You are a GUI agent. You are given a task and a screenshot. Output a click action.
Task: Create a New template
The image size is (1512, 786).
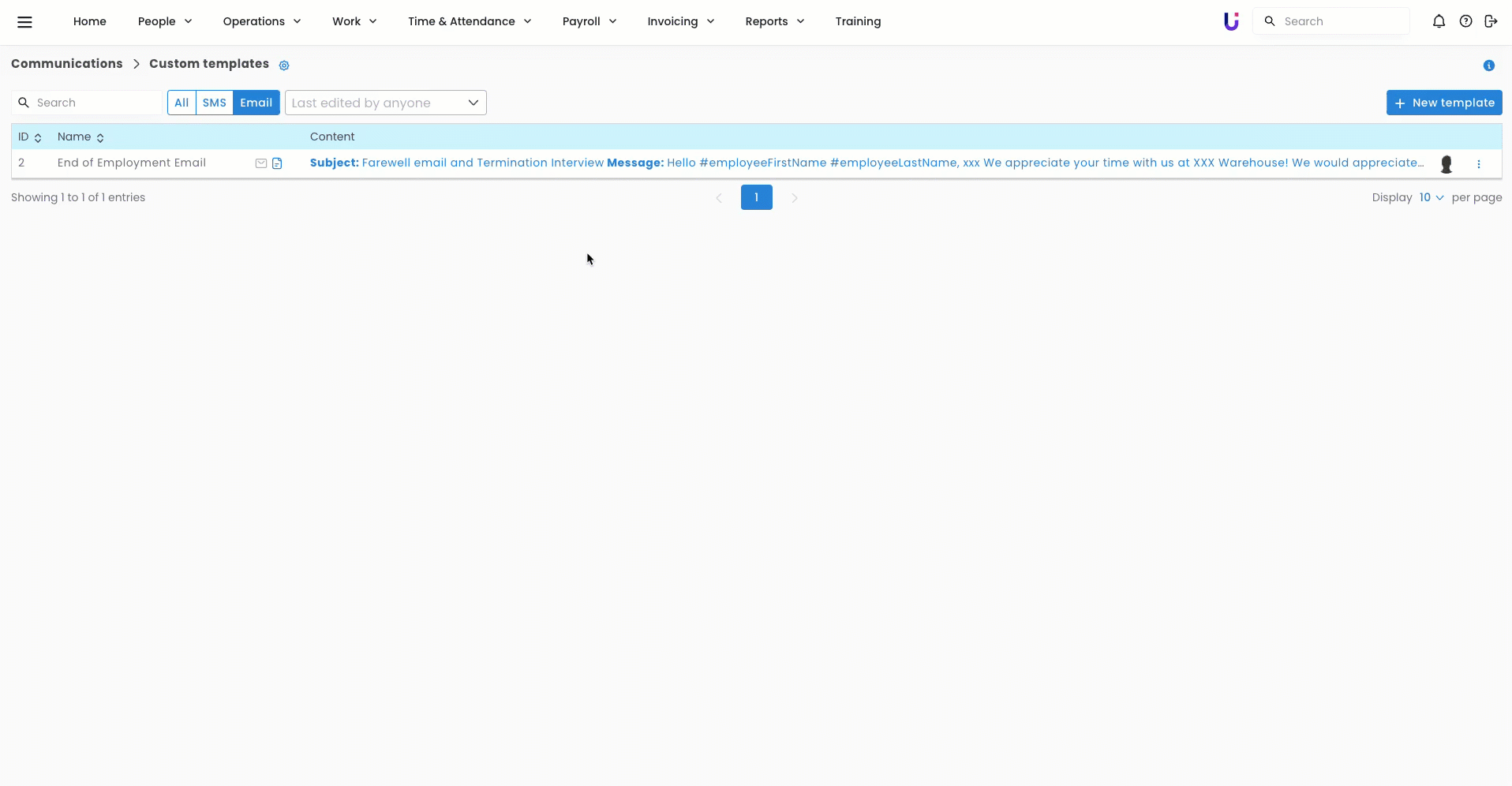click(1443, 103)
